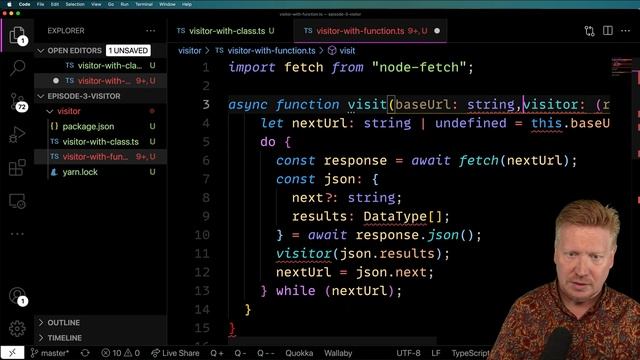Viewport: 640px width, 360px height.
Task: Click the Q-- status bar button
Action: tap(266, 353)
